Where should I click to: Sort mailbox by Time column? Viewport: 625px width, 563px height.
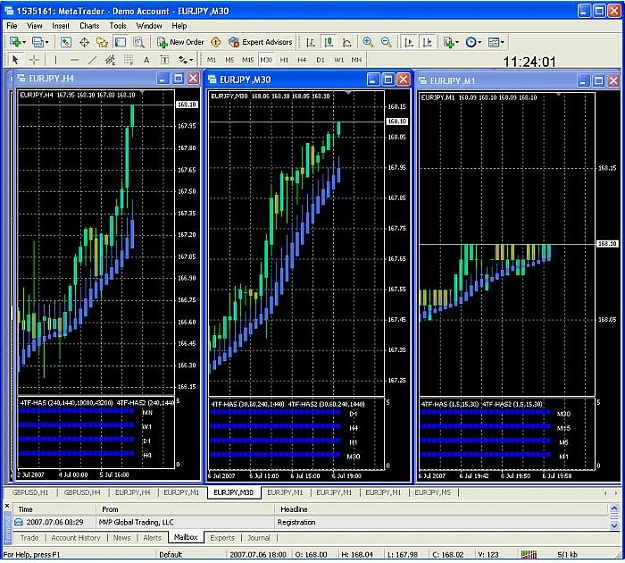tap(55, 509)
